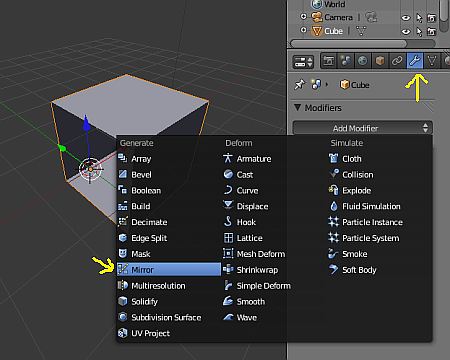Image resolution: width=450 pixels, height=360 pixels.
Task: Open the World properties tab (globe)
Action: click(363, 61)
